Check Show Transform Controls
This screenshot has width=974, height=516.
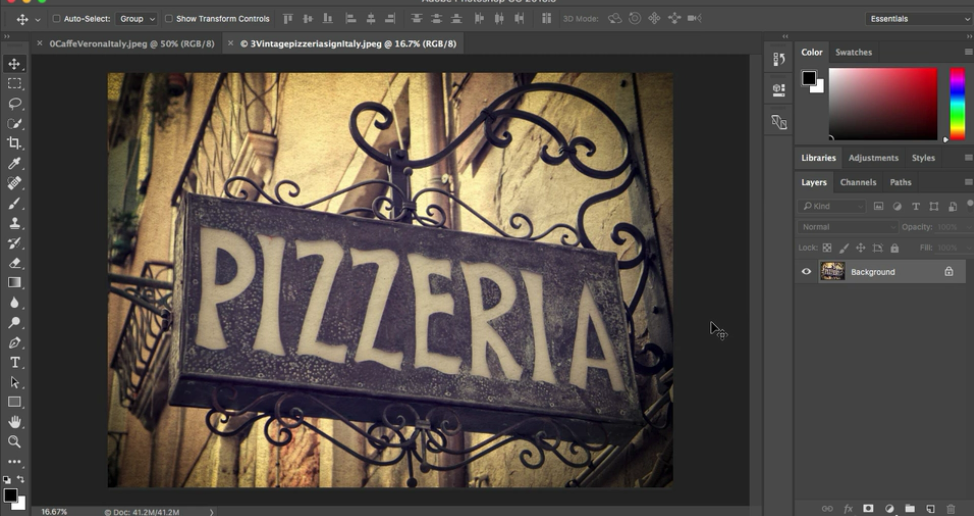point(168,19)
